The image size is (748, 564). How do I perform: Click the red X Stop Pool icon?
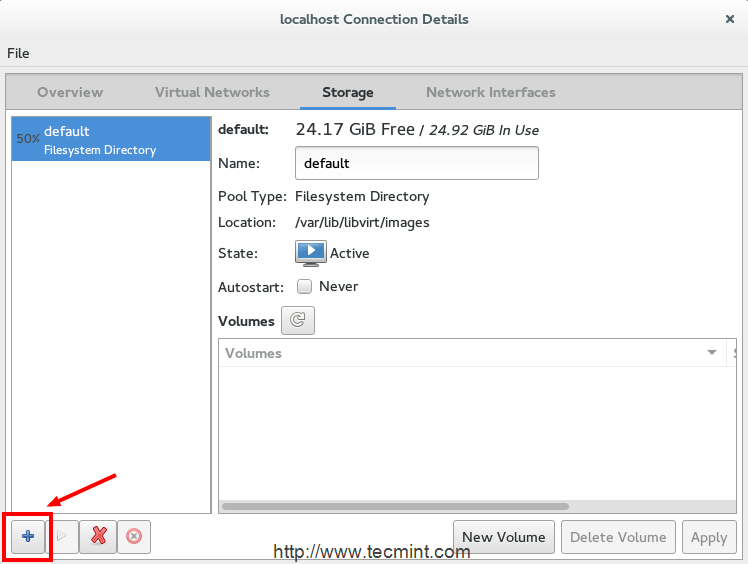click(x=98, y=536)
